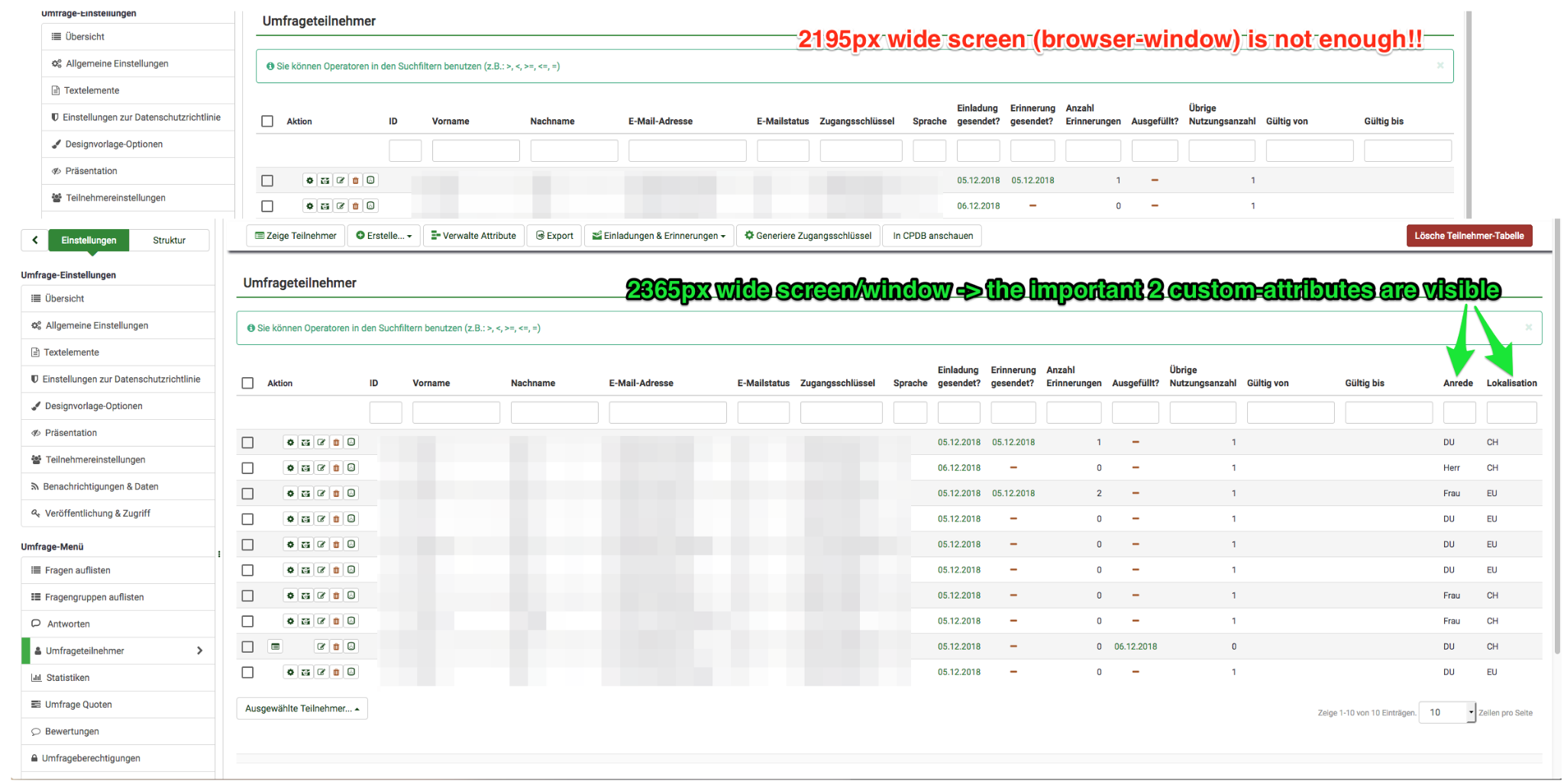This screenshot has width=1564, height=784.
Task: Edit the participant completed on 06.12.2018
Action: (321, 647)
